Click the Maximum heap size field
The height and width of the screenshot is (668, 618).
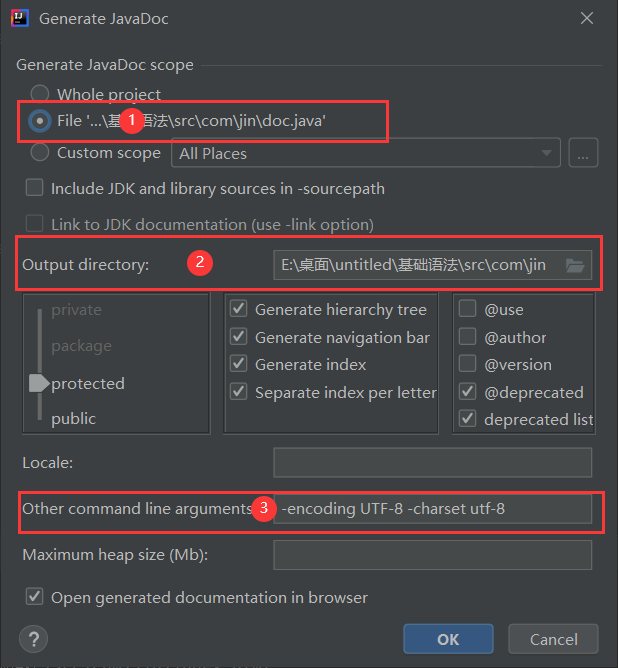[432, 554]
